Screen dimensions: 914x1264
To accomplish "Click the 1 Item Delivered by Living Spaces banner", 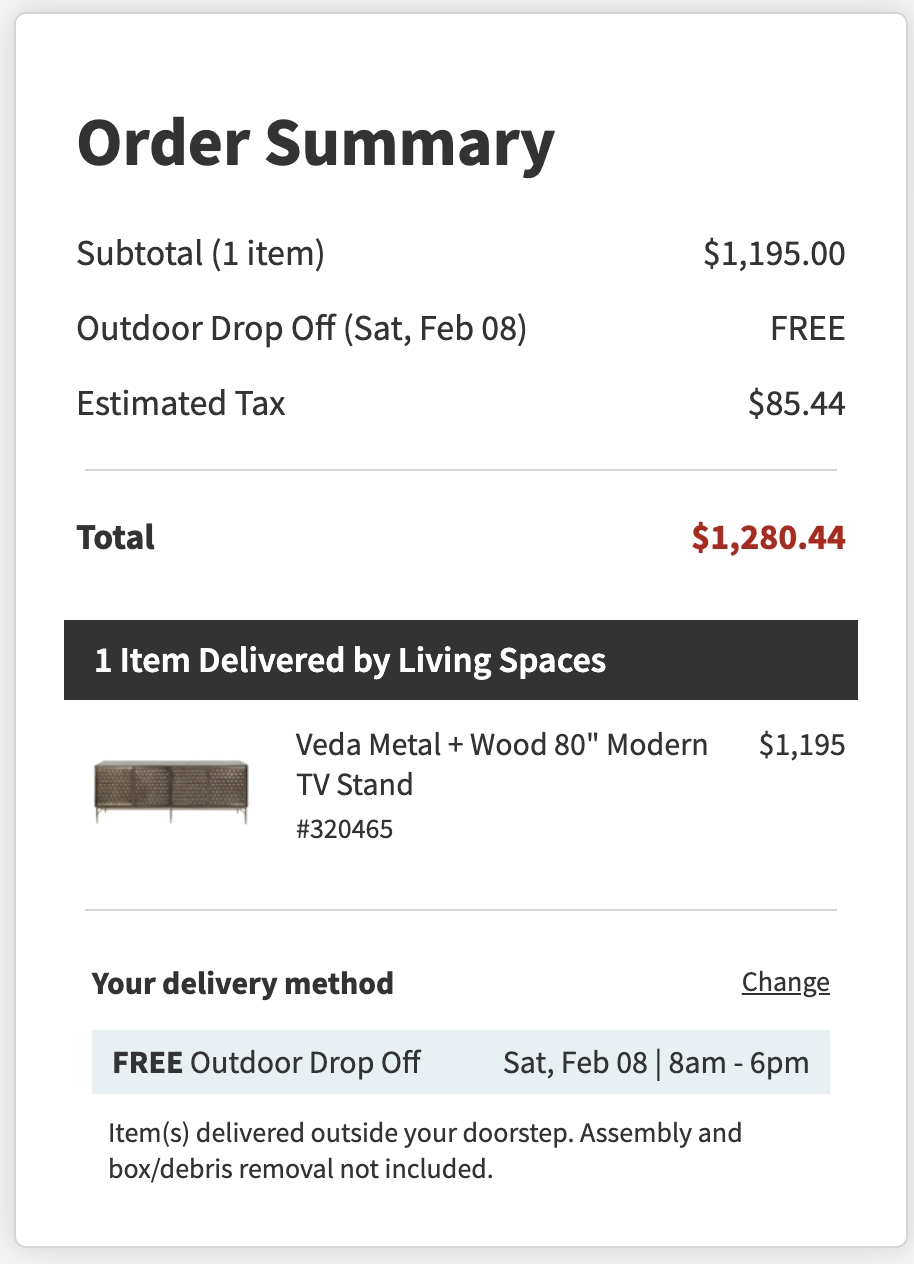I will tap(460, 660).
